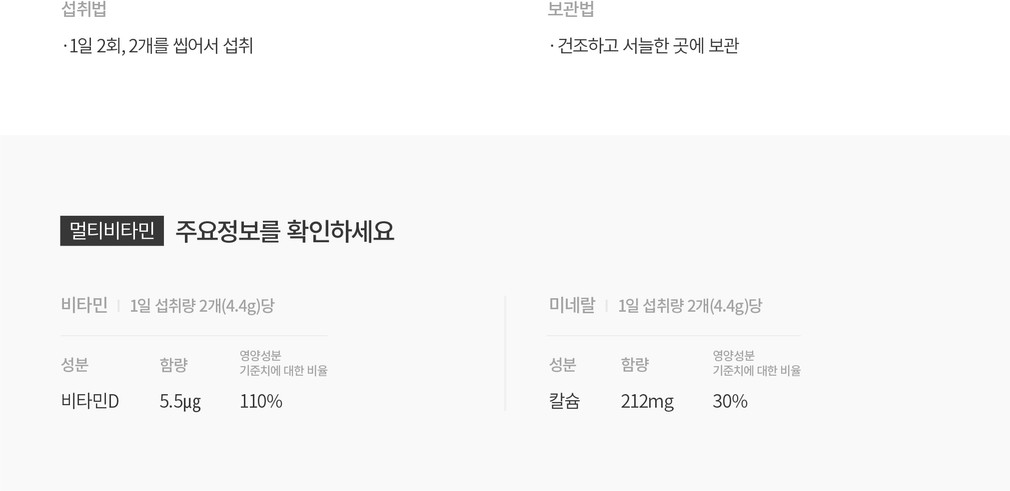The width and height of the screenshot is (1010, 491).
Task: Click the 성분 column header above 칼슘
Action: coord(563,364)
